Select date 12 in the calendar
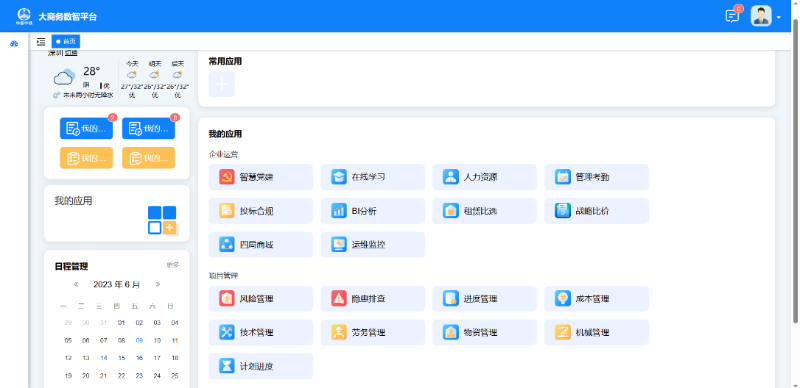Viewport: 800px width, 388px height. point(68,358)
